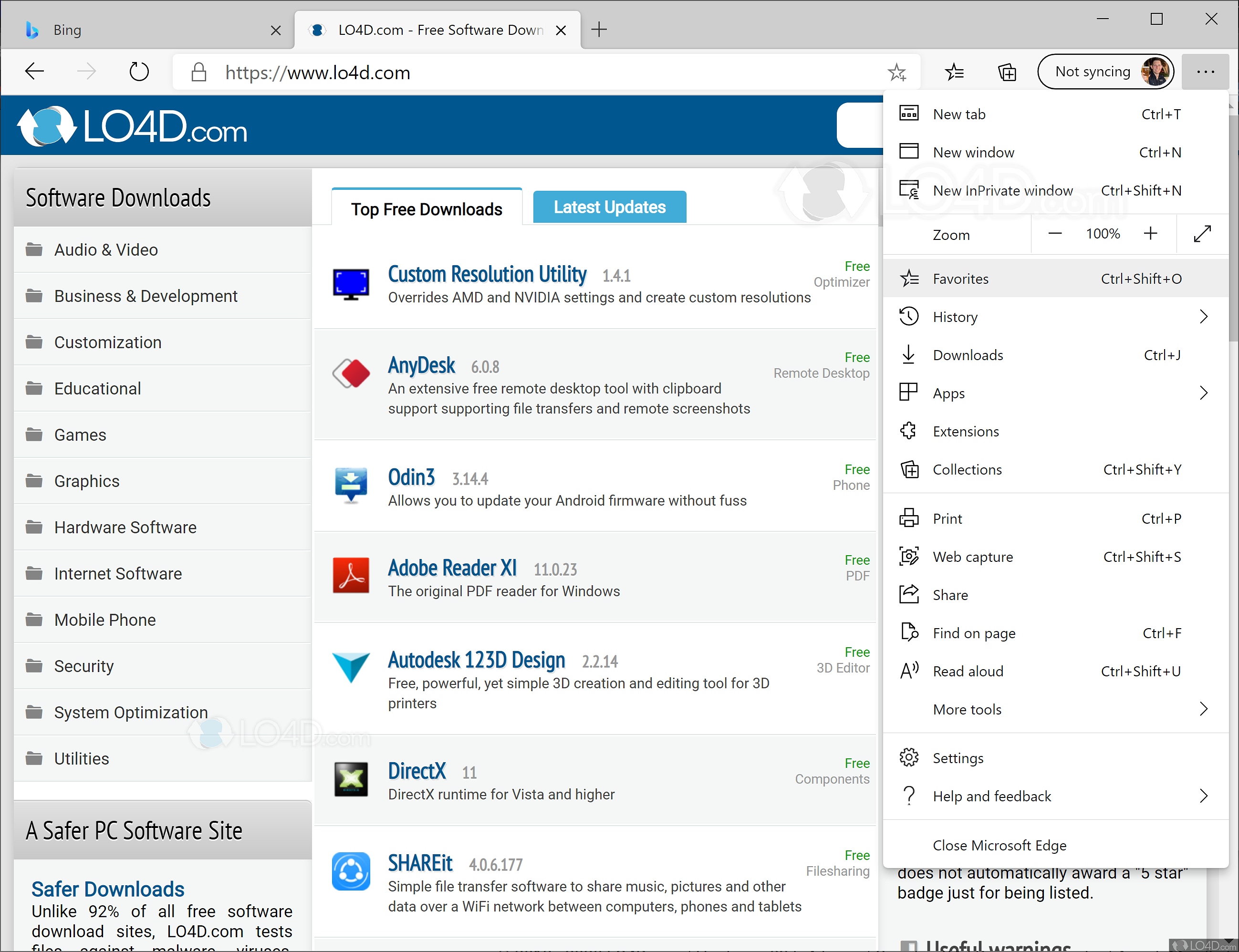This screenshot has width=1239, height=952.
Task: Increase zoom with the plus control
Action: 1151,233
